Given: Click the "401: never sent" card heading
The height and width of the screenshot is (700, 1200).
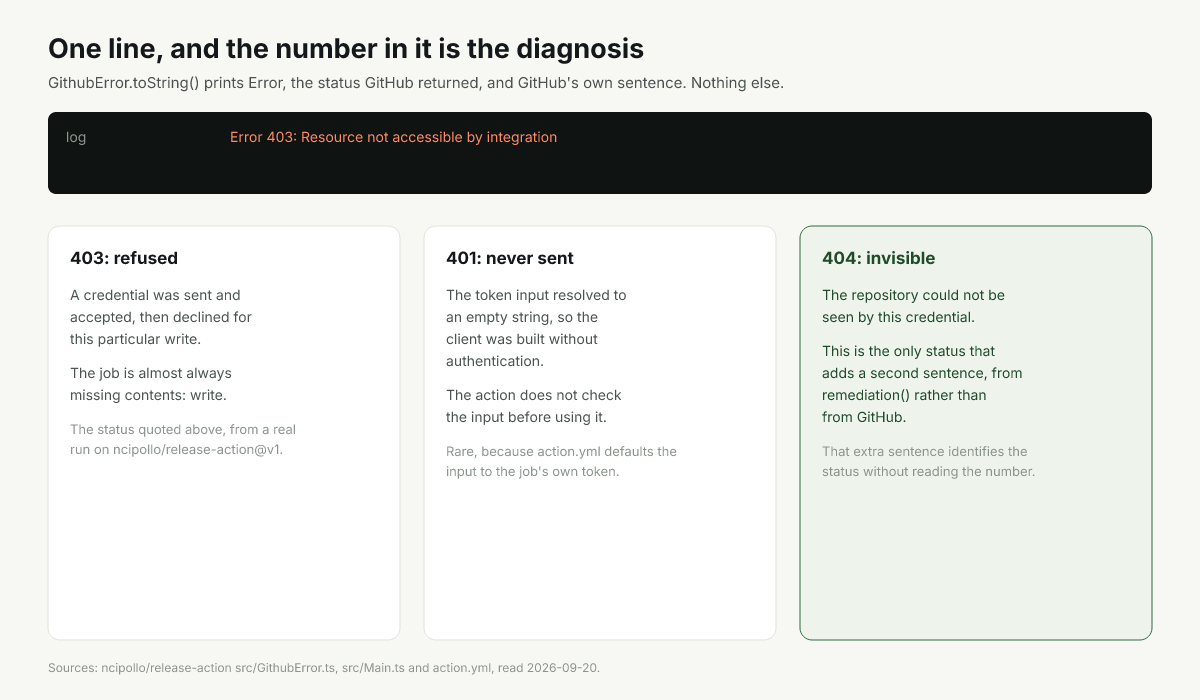Looking at the screenshot, I should coord(510,258).
